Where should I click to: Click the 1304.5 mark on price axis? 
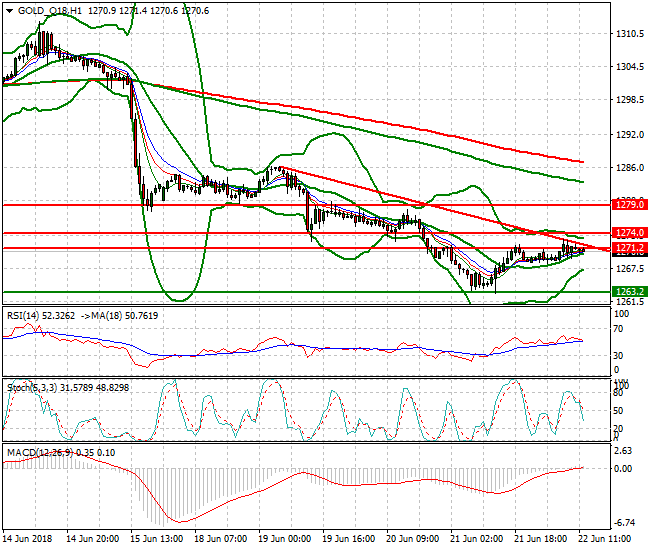click(x=627, y=67)
